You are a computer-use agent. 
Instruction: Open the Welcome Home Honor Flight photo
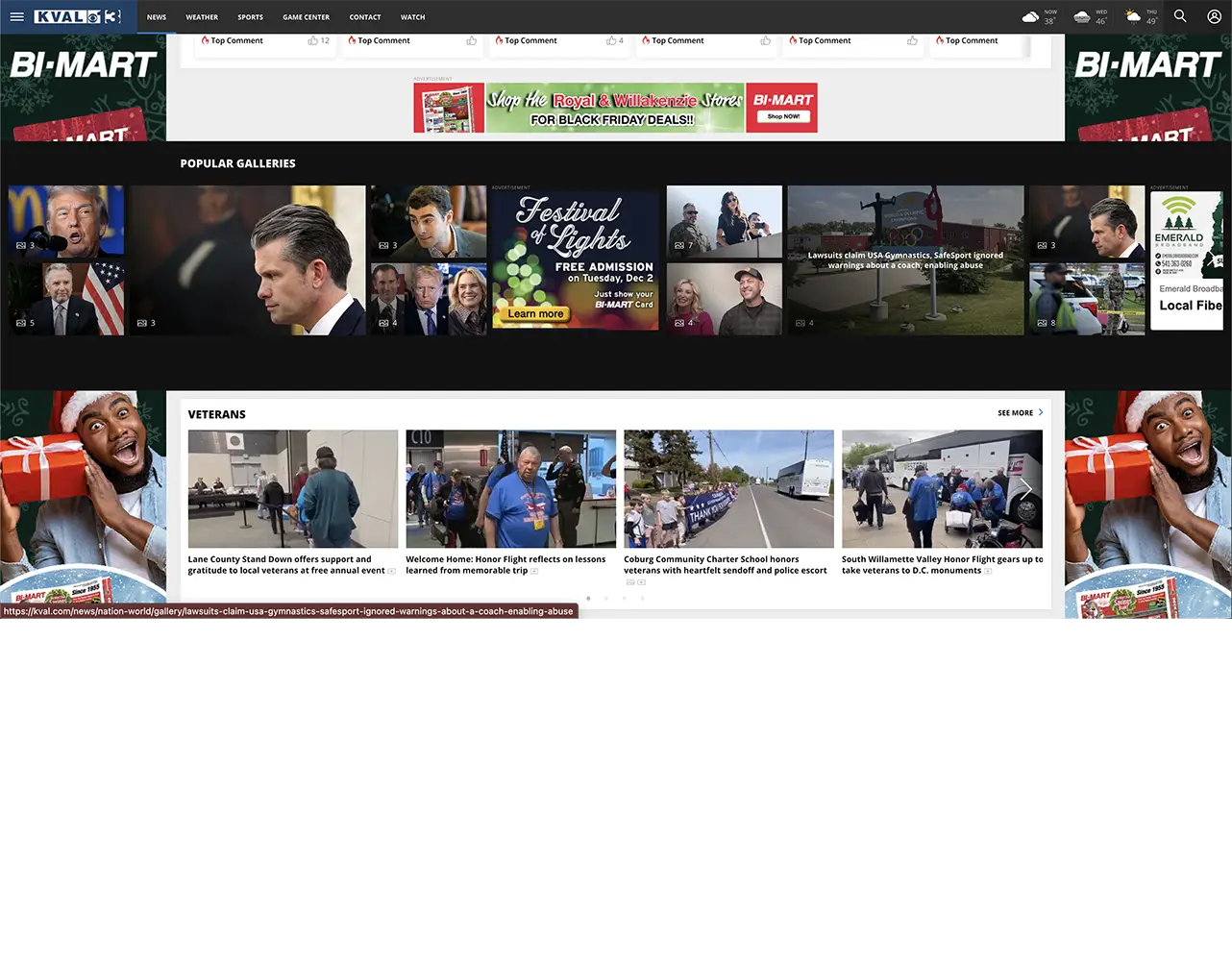click(511, 489)
